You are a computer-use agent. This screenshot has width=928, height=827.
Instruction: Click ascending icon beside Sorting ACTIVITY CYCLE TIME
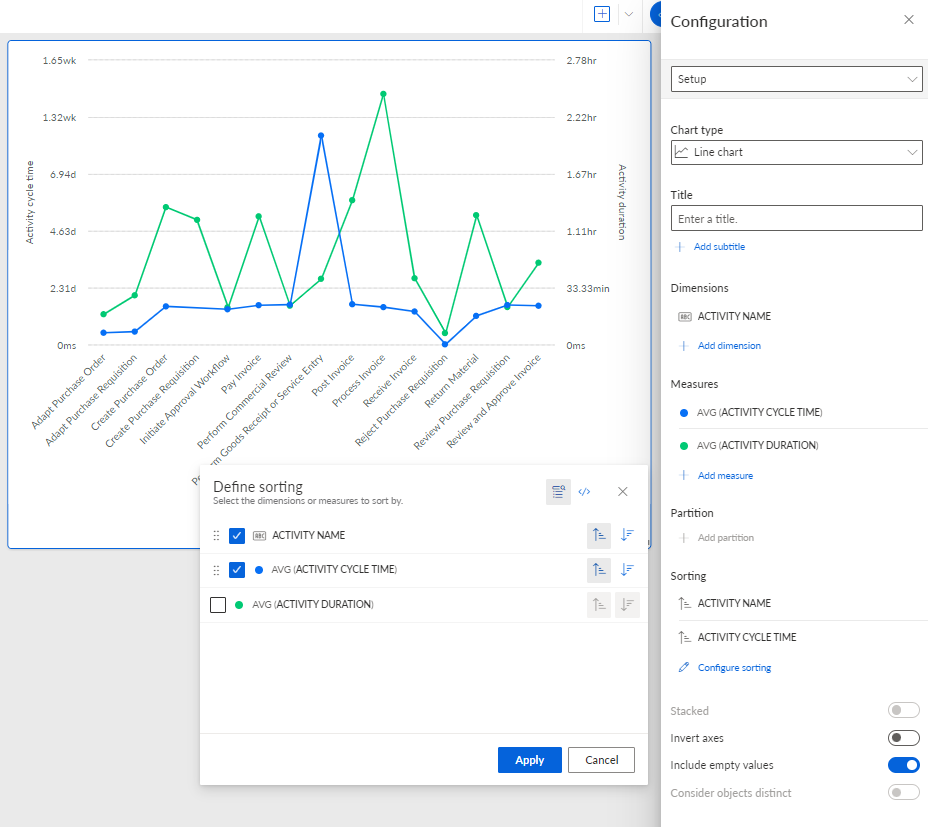point(684,637)
